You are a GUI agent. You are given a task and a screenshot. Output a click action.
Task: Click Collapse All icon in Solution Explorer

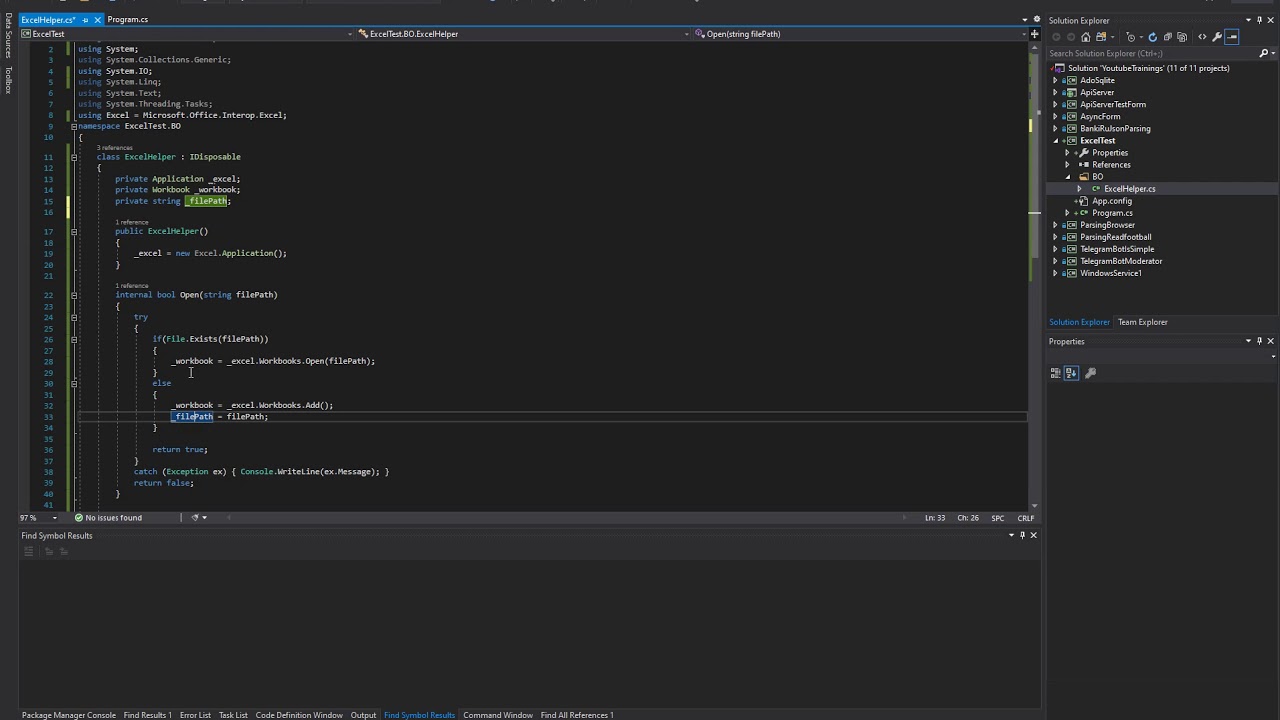[x=1168, y=37]
